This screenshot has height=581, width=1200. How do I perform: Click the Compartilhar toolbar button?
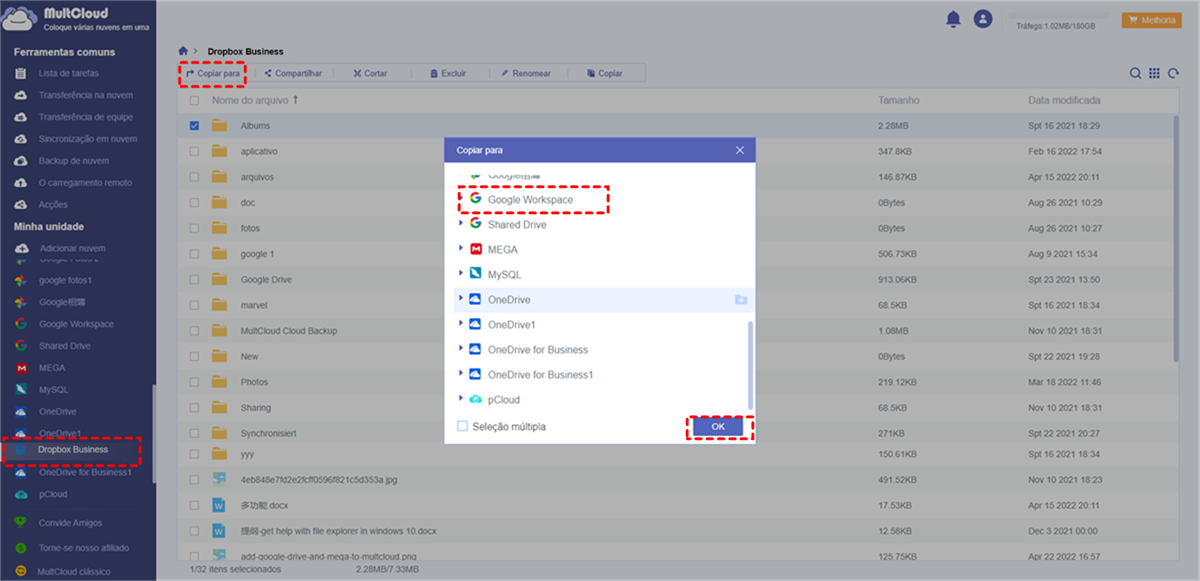pyautogui.click(x=293, y=74)
